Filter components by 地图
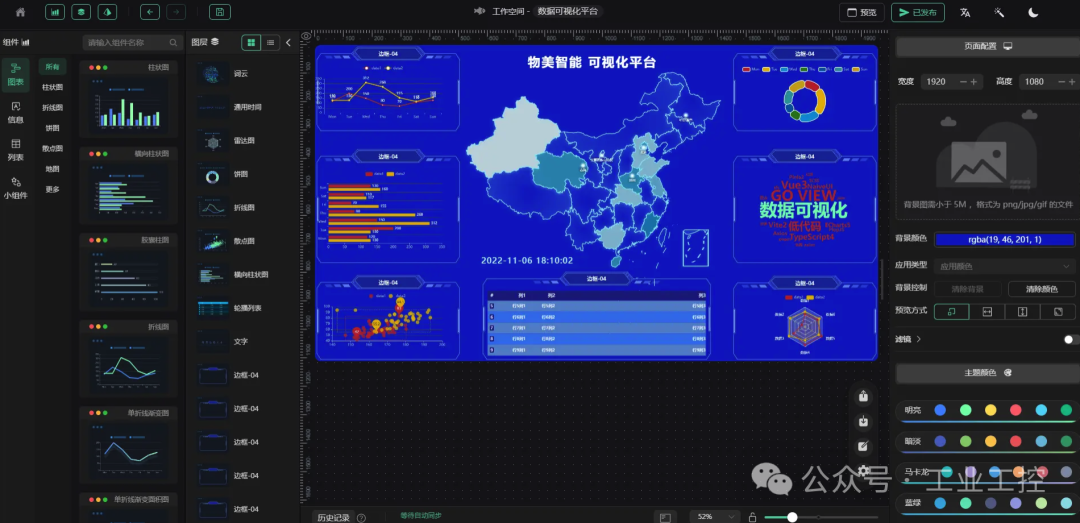 tap(52, 169)
